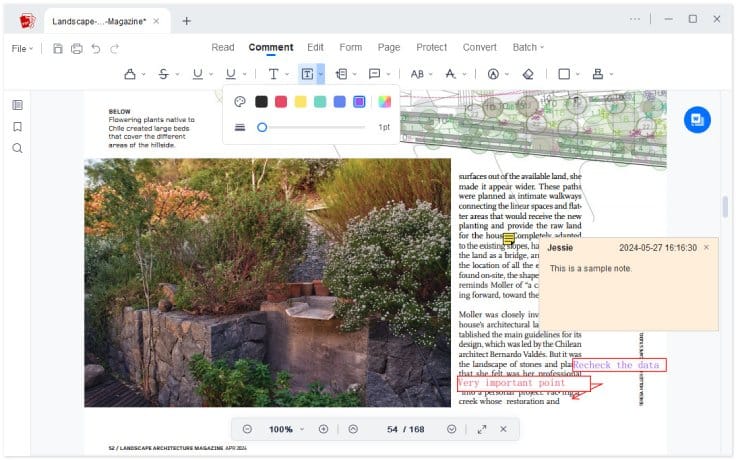Image resolution: width=736 pixels, height=460 pixels.
Task: Open the three-dots more options menu
Action: (635, 19)
